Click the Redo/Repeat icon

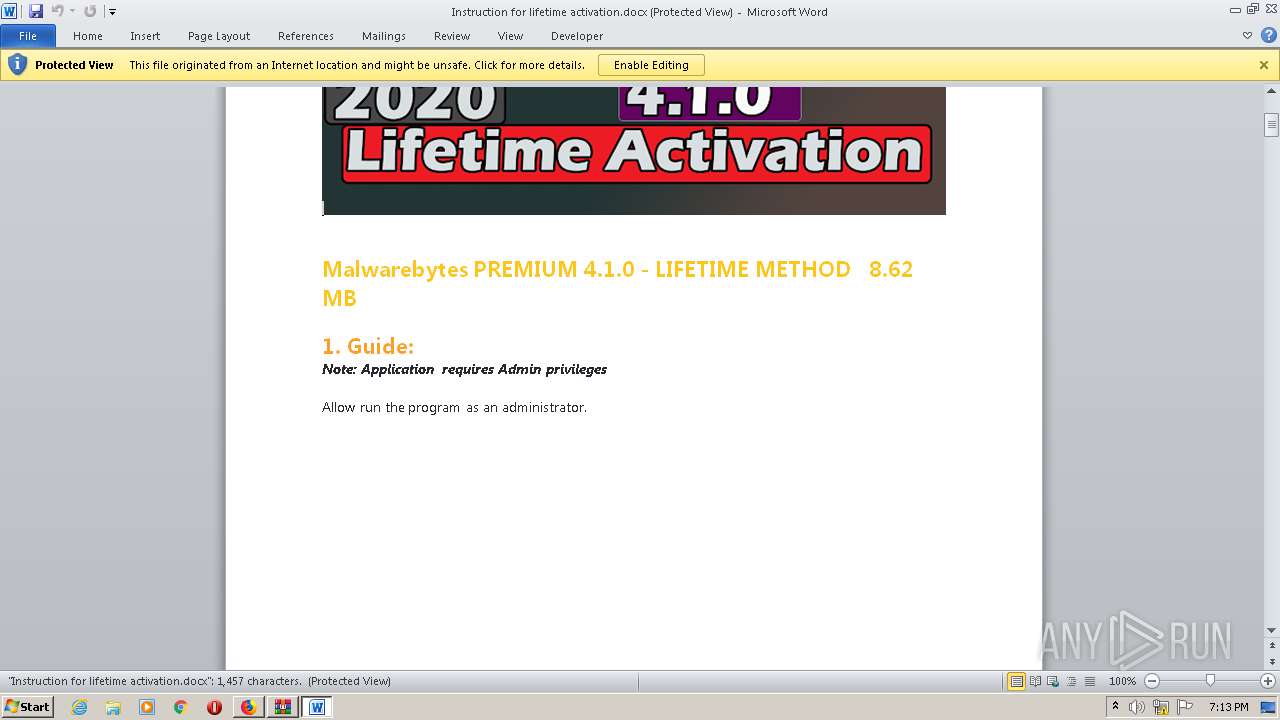(x=90, y=11)
